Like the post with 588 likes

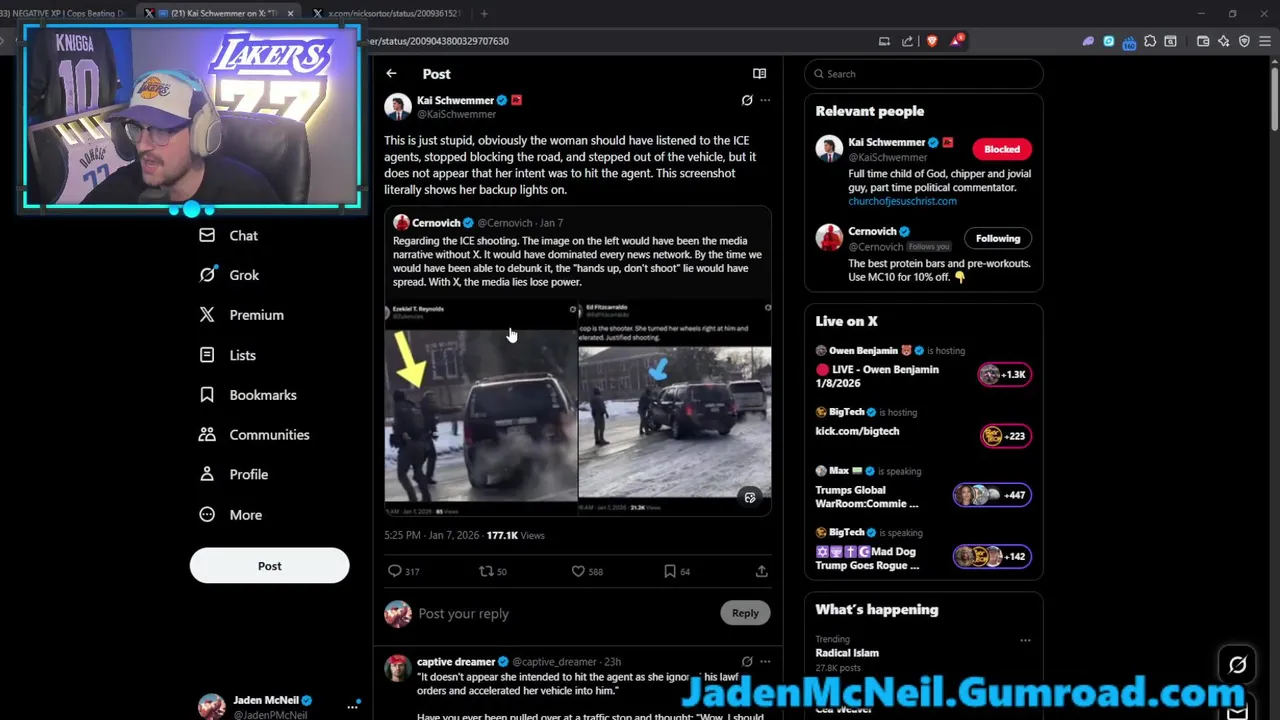pos(586,571)
